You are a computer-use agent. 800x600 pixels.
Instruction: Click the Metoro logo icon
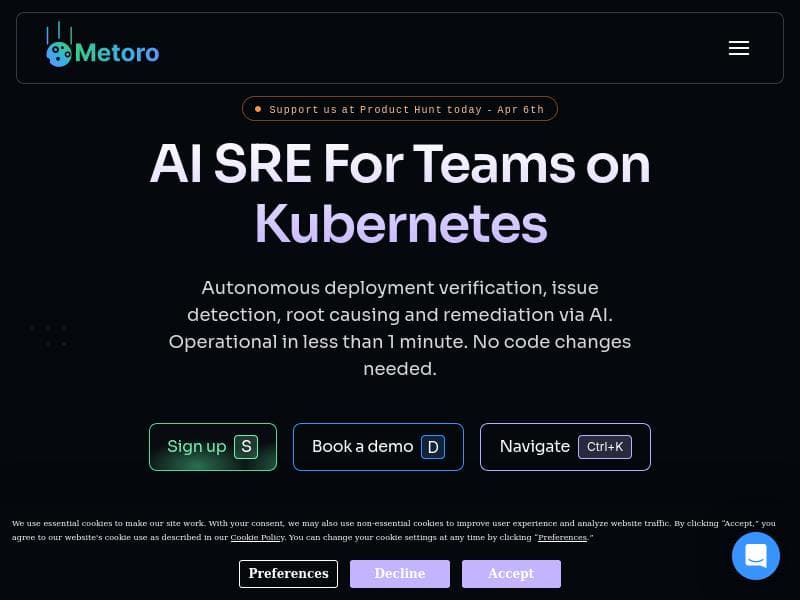(59, 48)
